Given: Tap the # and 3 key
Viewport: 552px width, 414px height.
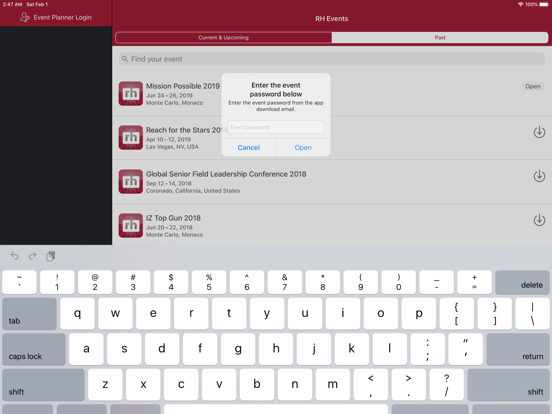Looking at the screenshot, I should pyautogui.click(x=133, y=282).
